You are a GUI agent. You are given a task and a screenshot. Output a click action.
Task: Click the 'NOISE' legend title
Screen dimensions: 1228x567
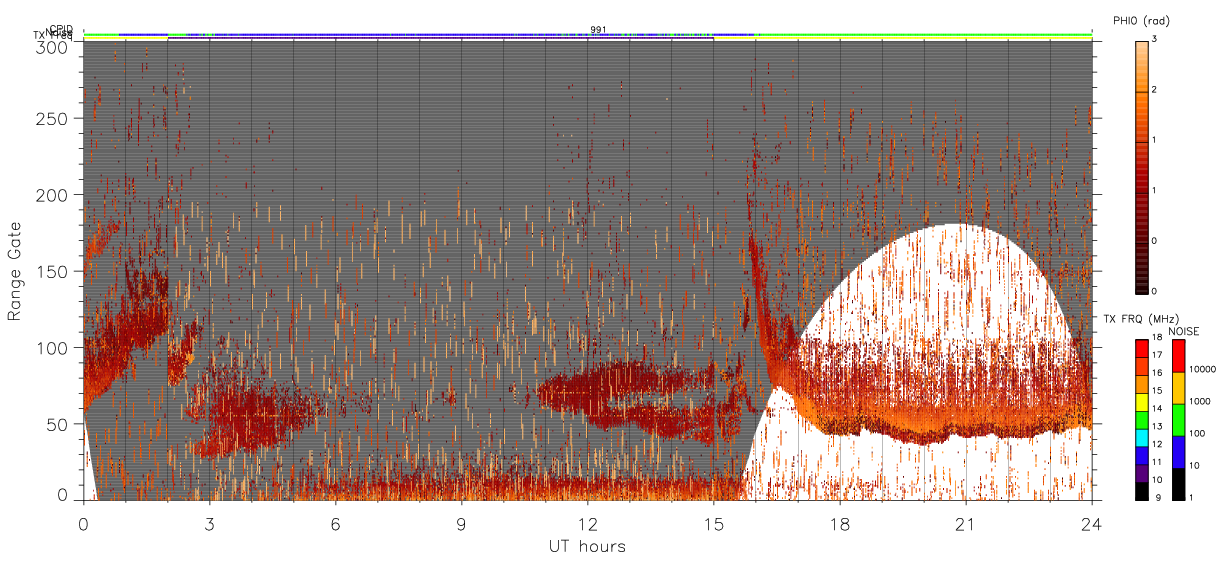point(1185,331)
